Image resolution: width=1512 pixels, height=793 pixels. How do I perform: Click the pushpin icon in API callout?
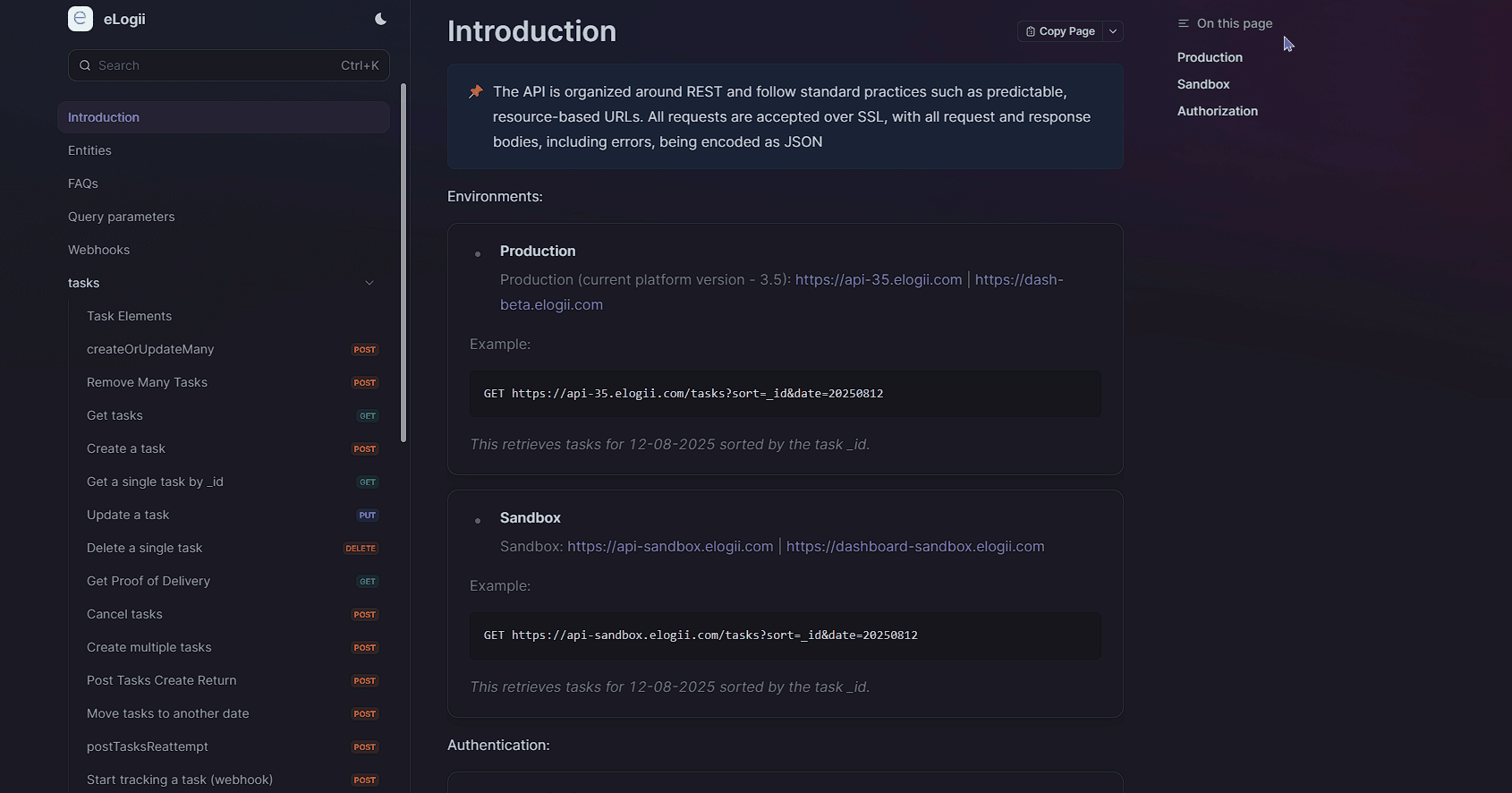point(476,91)
